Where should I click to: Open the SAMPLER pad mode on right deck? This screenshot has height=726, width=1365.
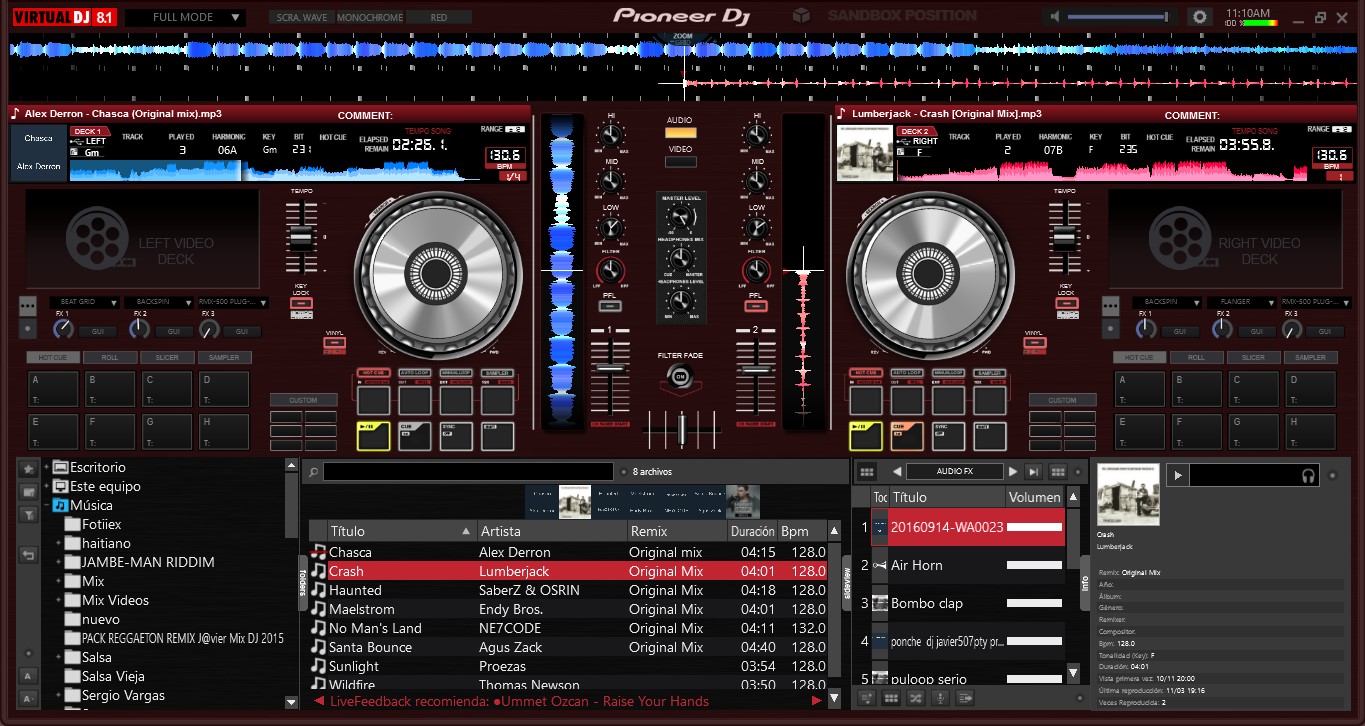1311,357
